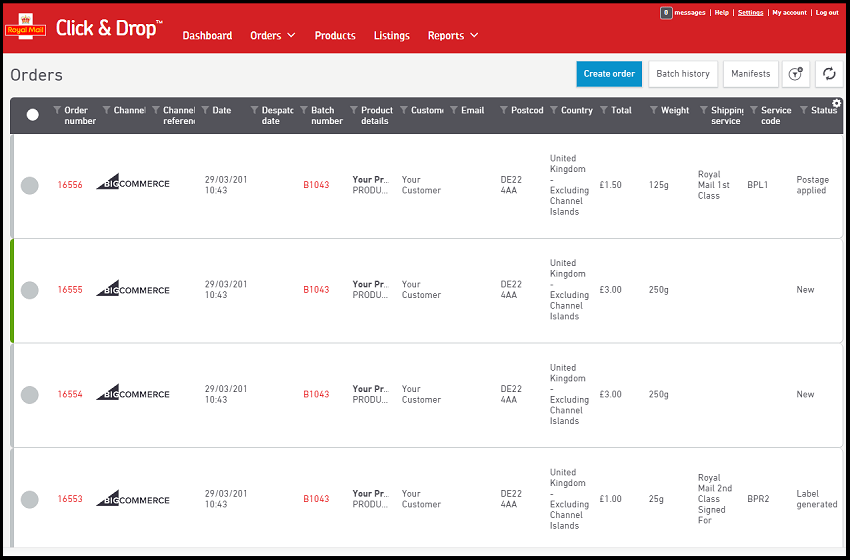Viewport: 850px width, 560px height.
Task: Click the BPL1 service code cell
Action: click(758, 185)
